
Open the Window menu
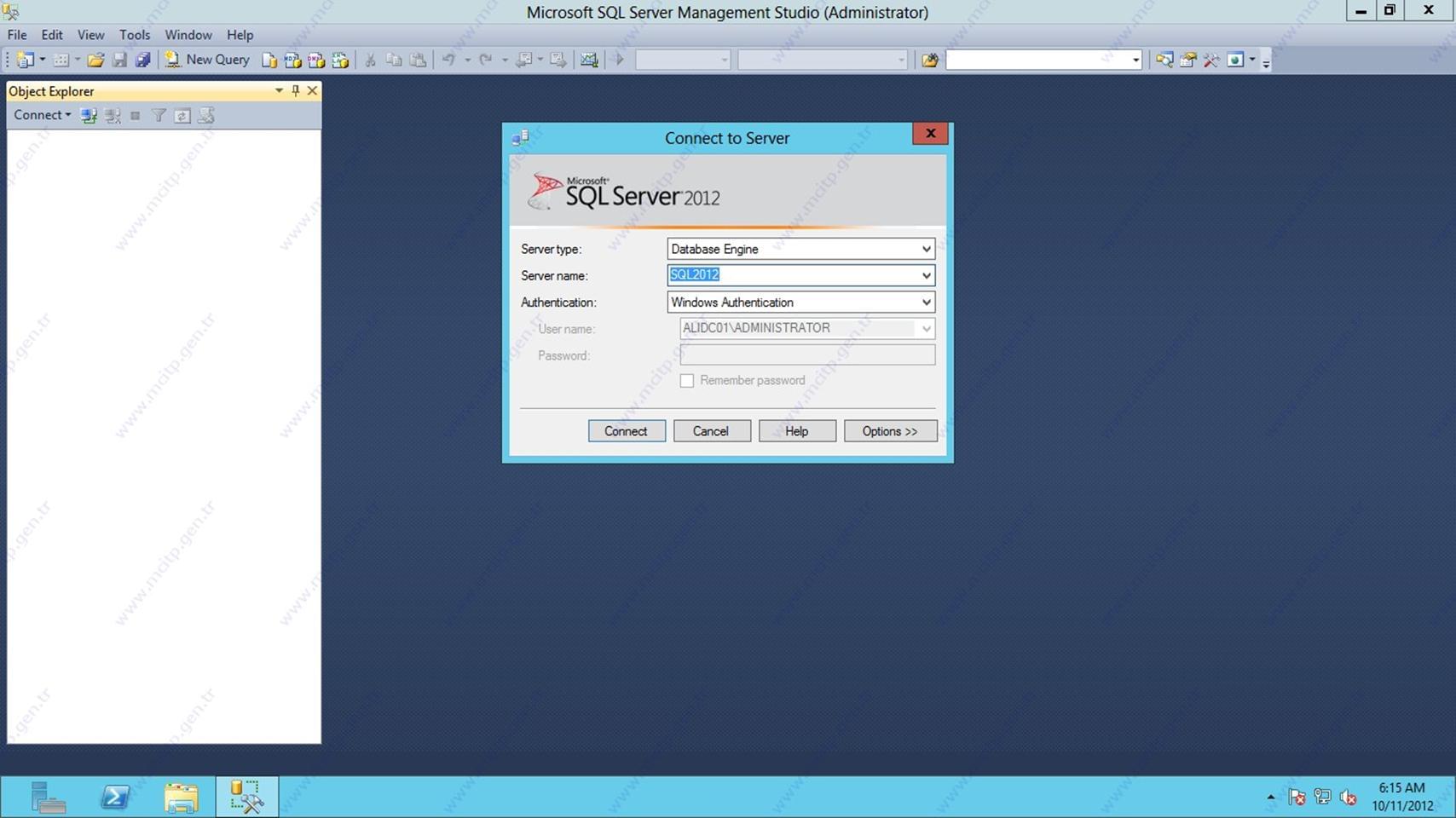188,35
